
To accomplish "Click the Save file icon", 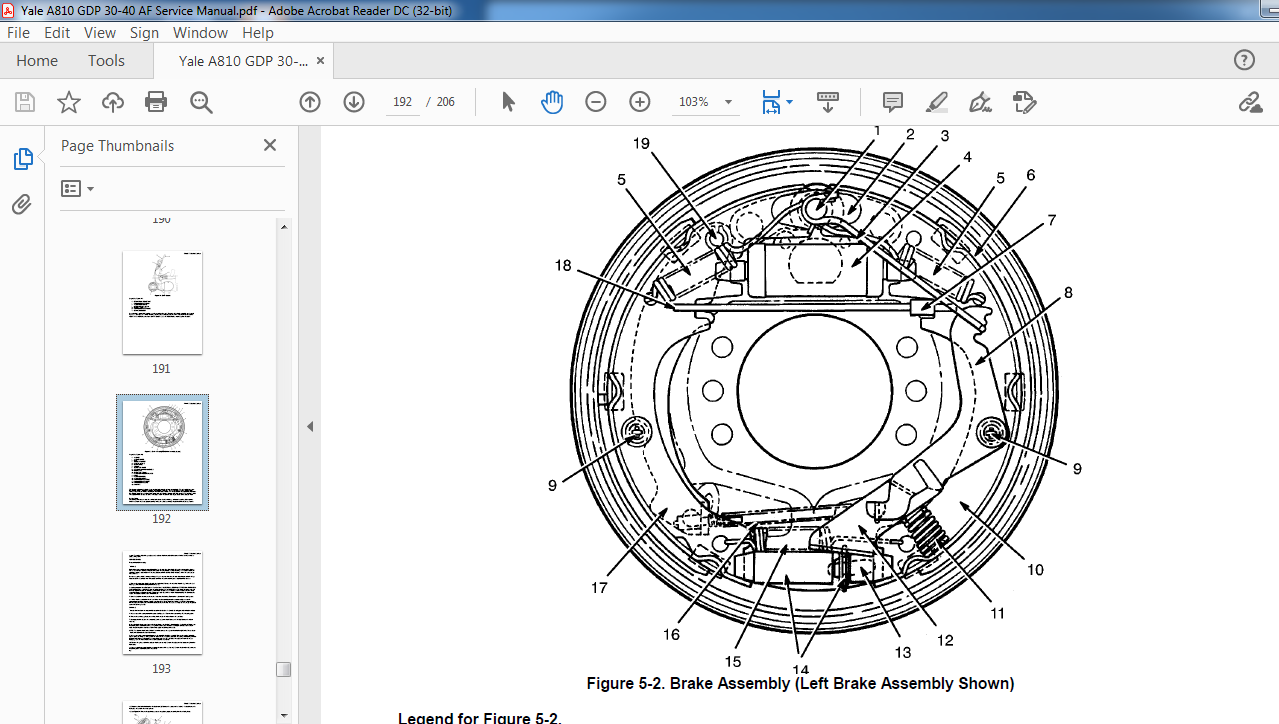I will click(25, 102).
